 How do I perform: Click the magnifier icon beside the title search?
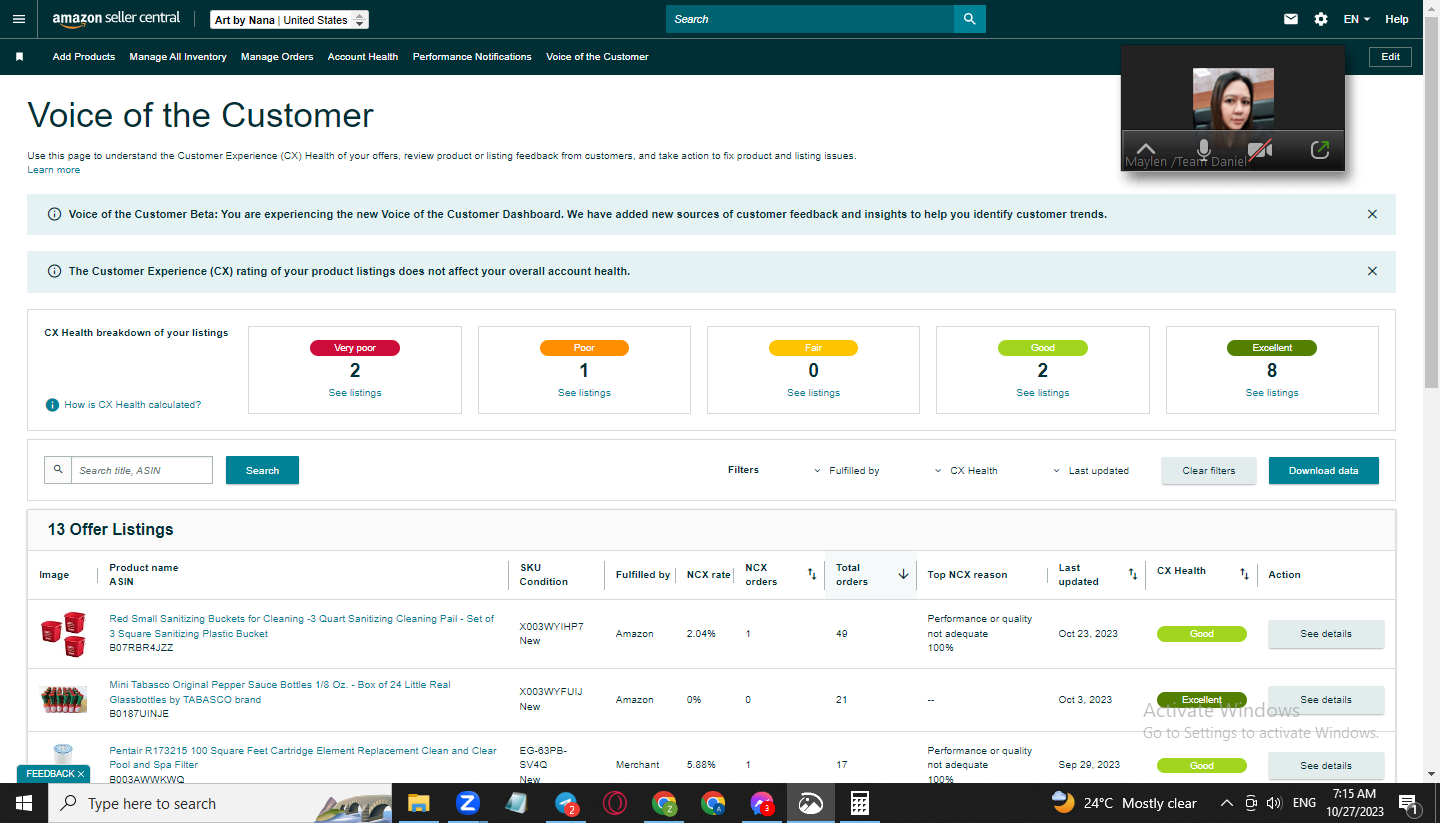pos(58,470)
